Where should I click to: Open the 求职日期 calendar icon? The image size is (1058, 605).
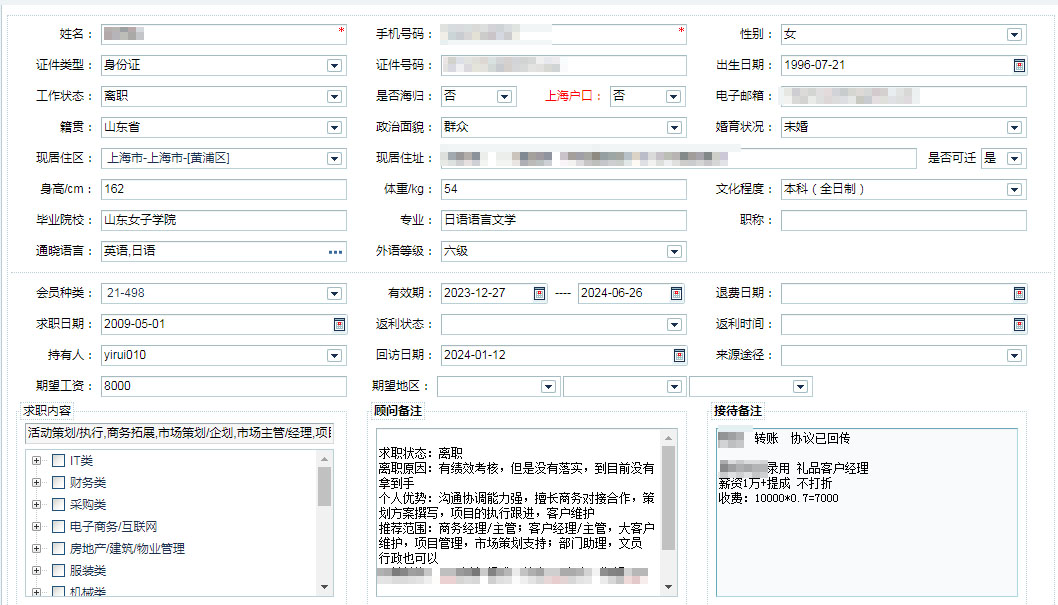339,324
